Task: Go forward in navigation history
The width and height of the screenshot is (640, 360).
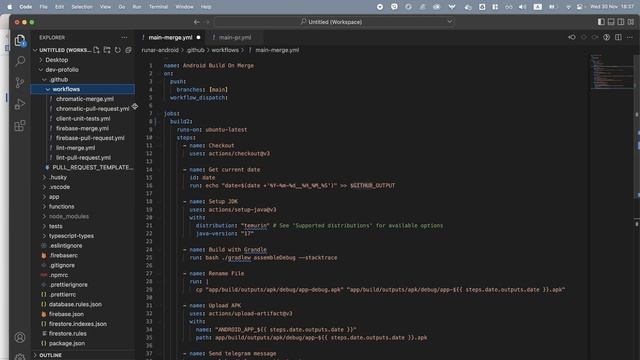Action: (x=207, y=22)
